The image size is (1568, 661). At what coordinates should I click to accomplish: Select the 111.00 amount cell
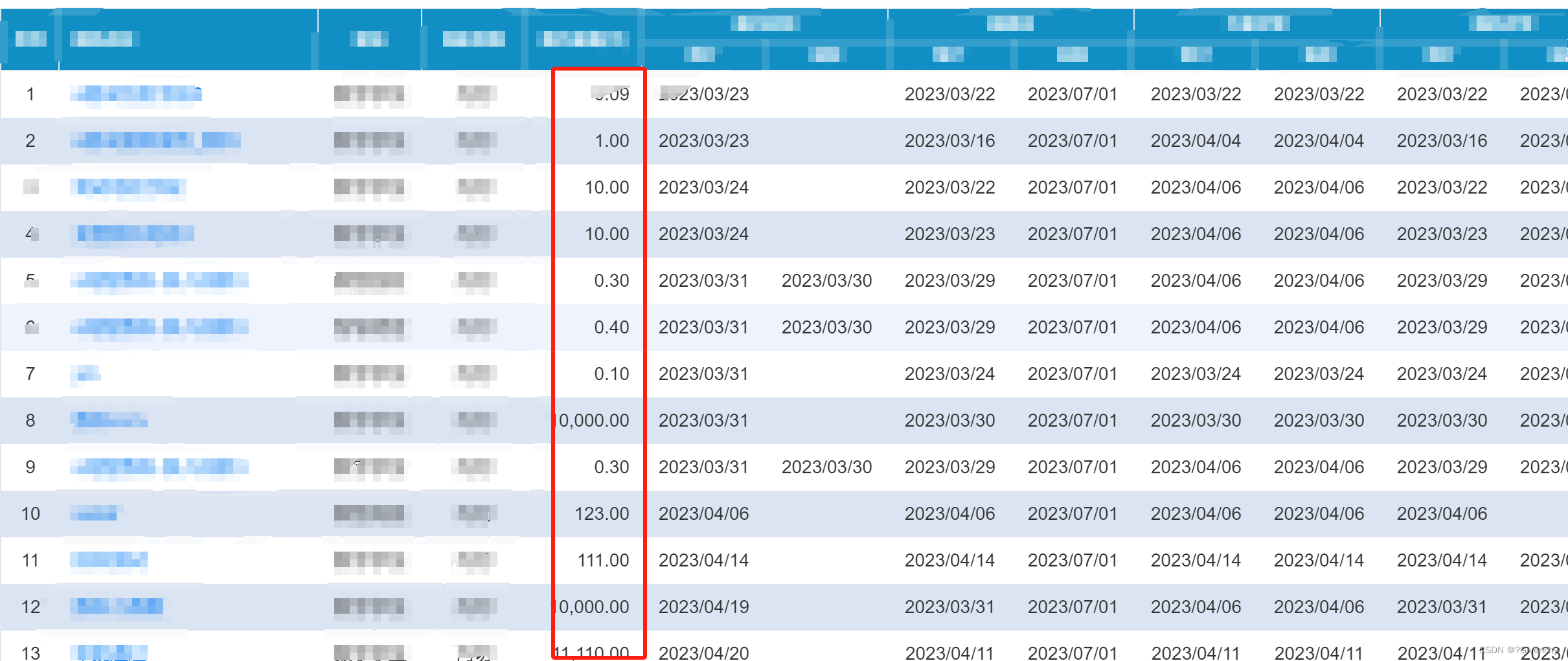[x=604, y=560]
